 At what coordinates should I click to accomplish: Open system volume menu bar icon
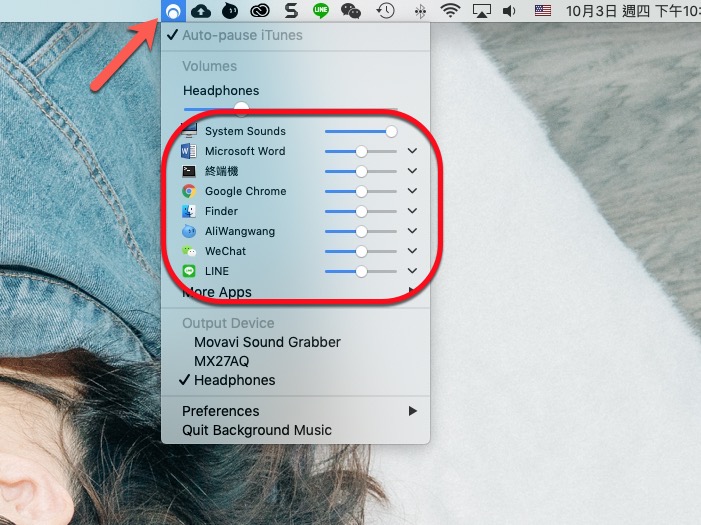(x=509, y=11)
